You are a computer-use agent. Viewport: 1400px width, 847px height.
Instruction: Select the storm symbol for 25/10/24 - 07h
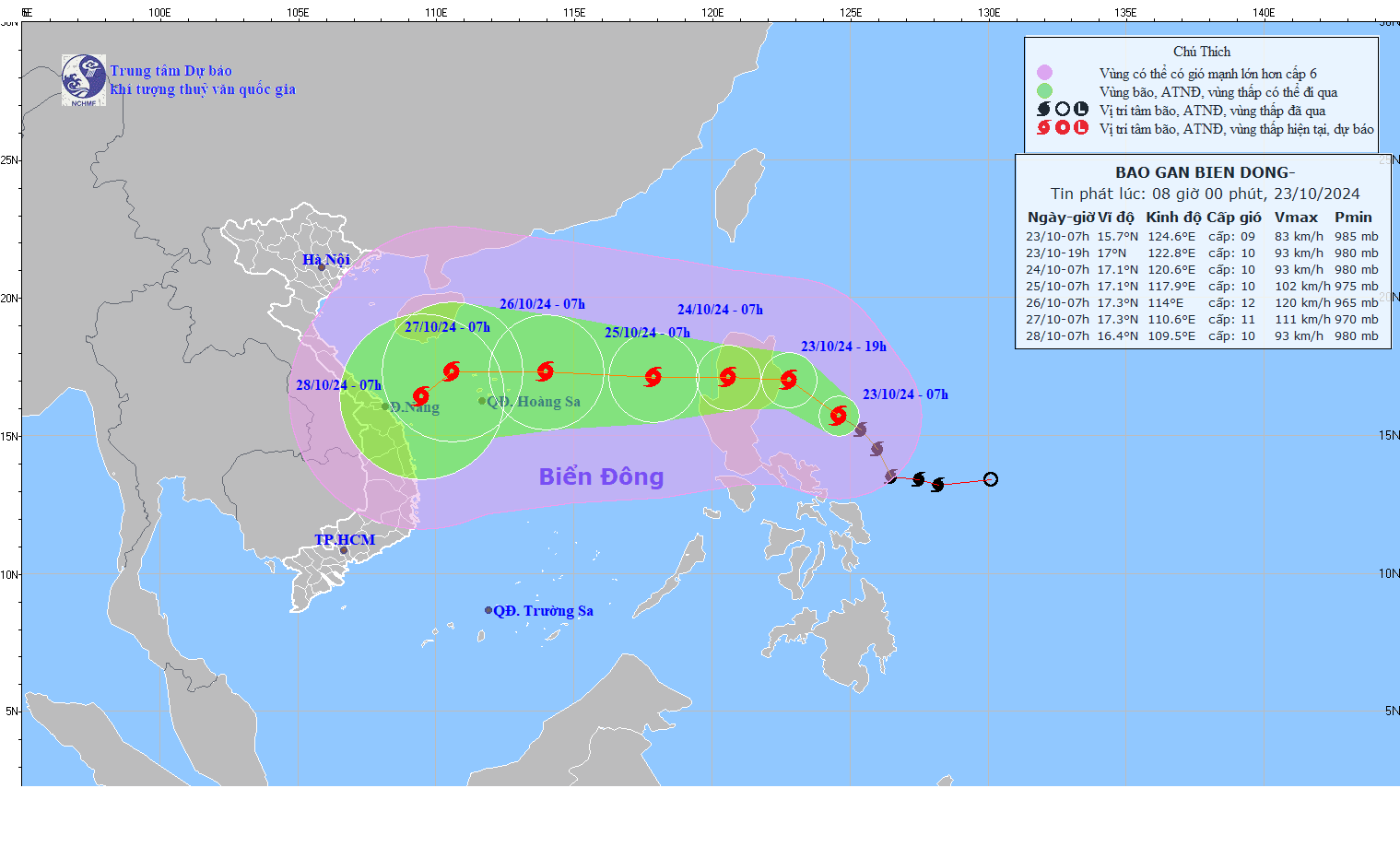[x=653, y=376]
